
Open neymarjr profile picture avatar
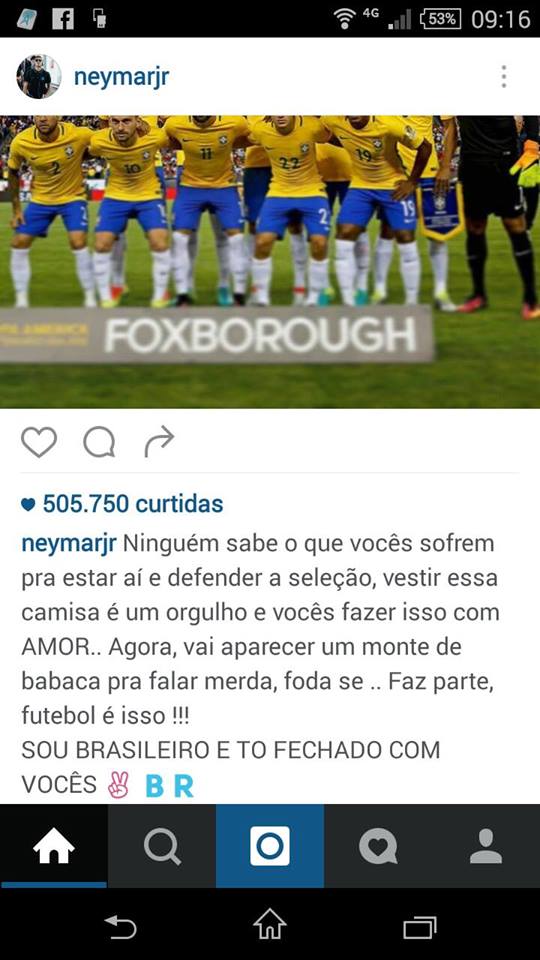coord(39,77)
